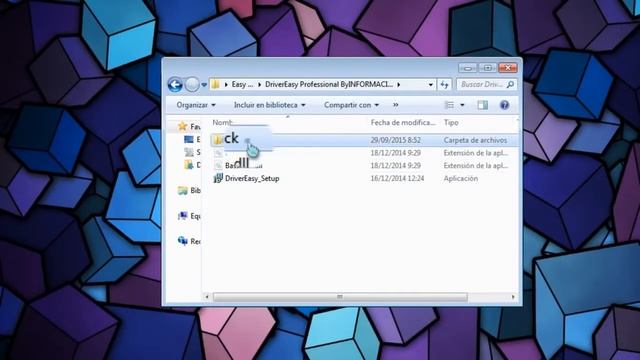Go back using the blue back arrow
Screen dimensions: 640x360
[175, 84]
